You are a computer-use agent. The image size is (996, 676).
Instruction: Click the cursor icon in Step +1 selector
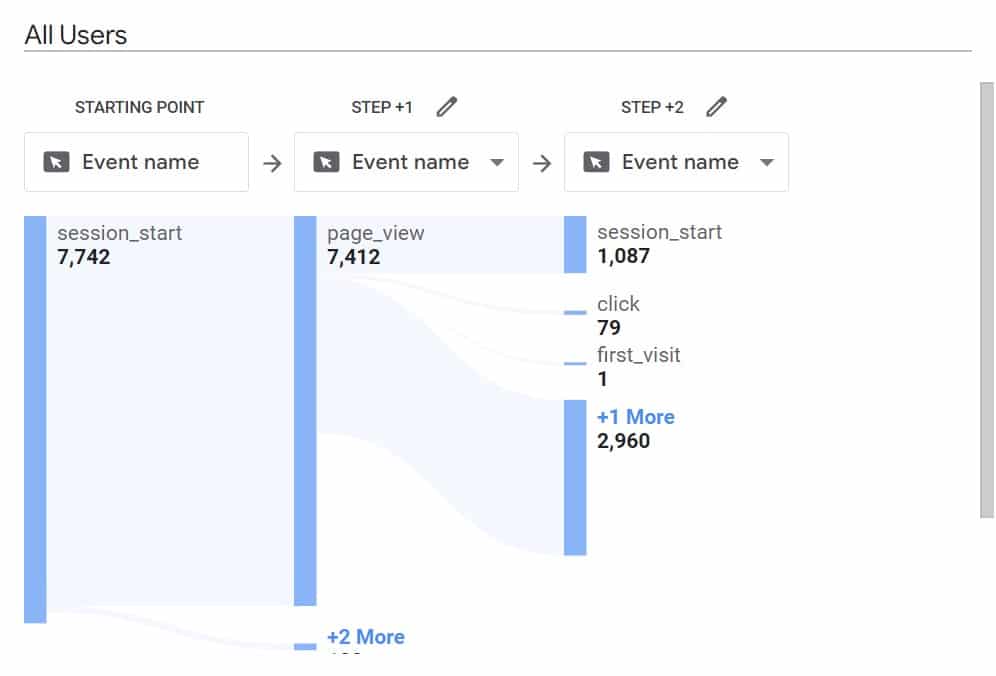click(327, 162)
